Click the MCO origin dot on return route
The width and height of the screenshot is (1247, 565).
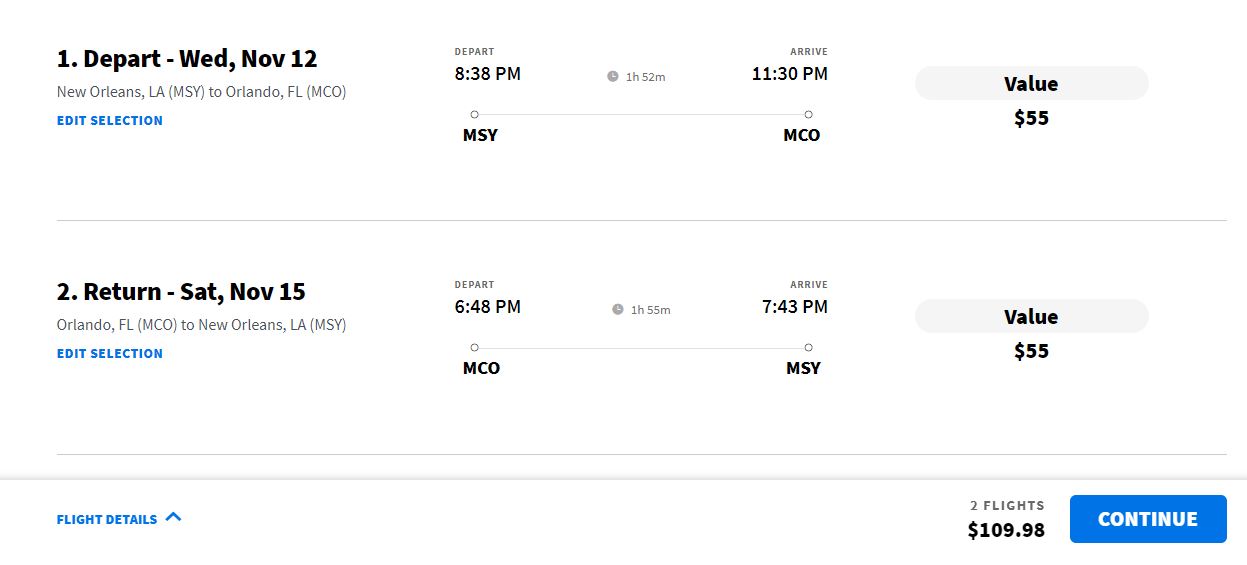click(x=474, y=347)
